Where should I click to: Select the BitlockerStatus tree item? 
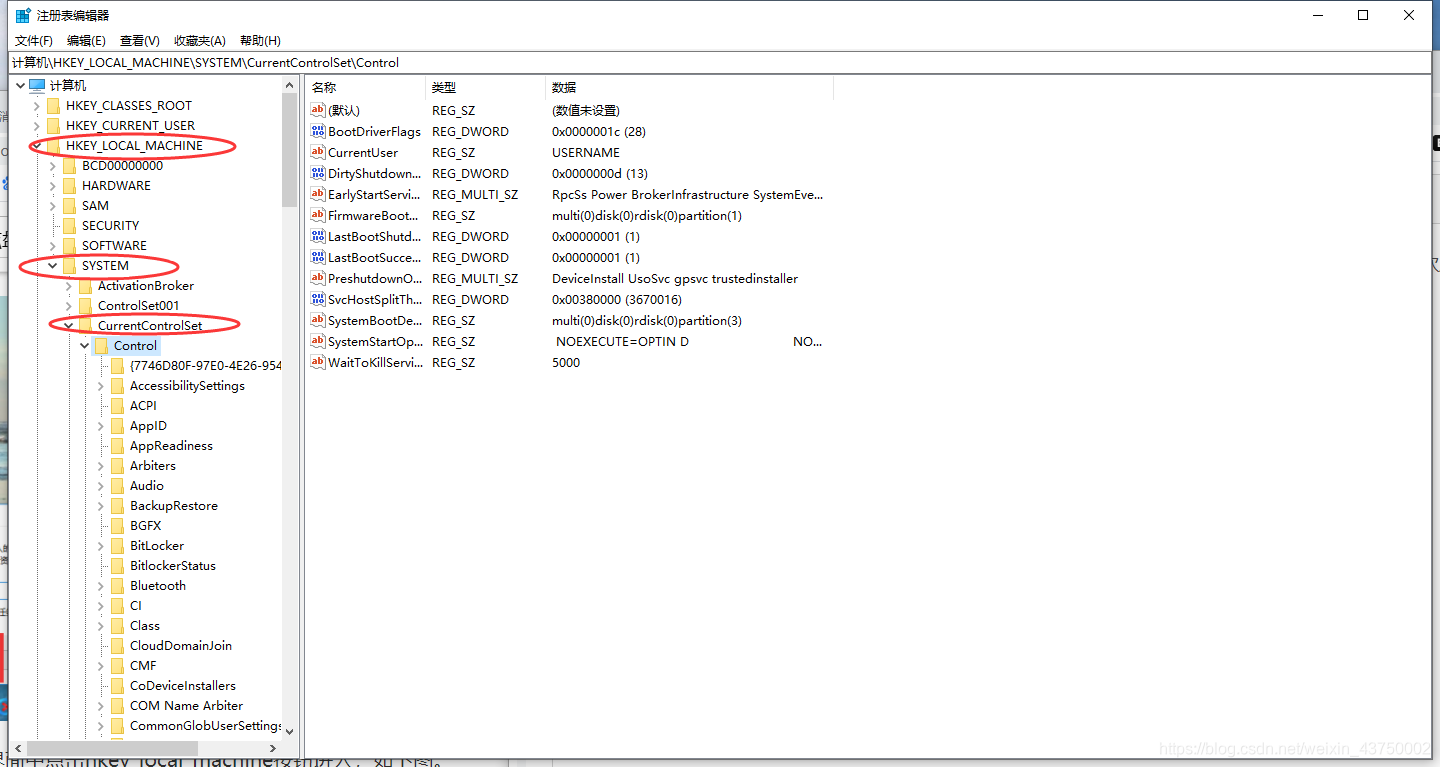point(173,566)
